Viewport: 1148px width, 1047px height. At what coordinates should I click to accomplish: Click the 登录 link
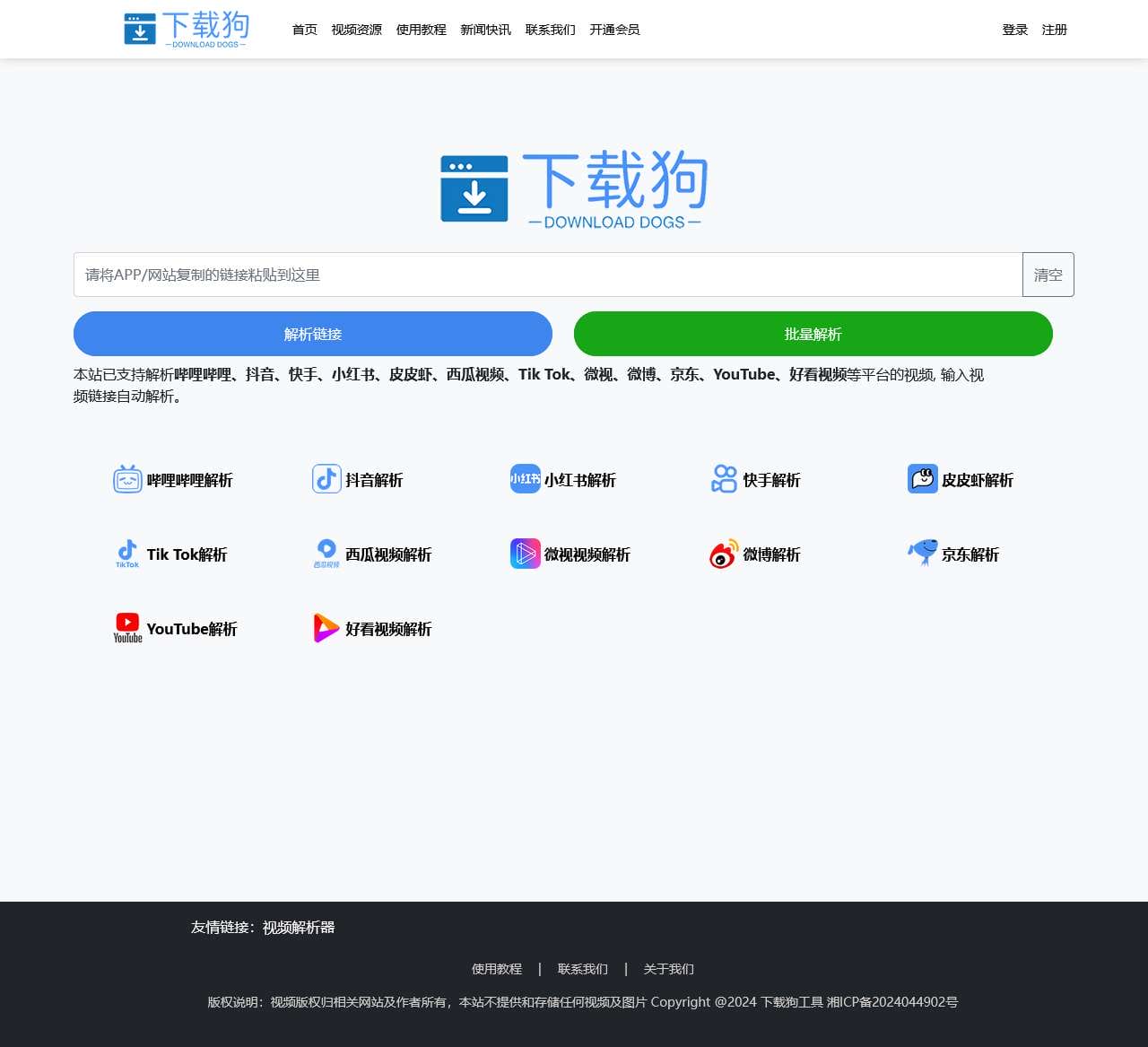click(1015, 30)
